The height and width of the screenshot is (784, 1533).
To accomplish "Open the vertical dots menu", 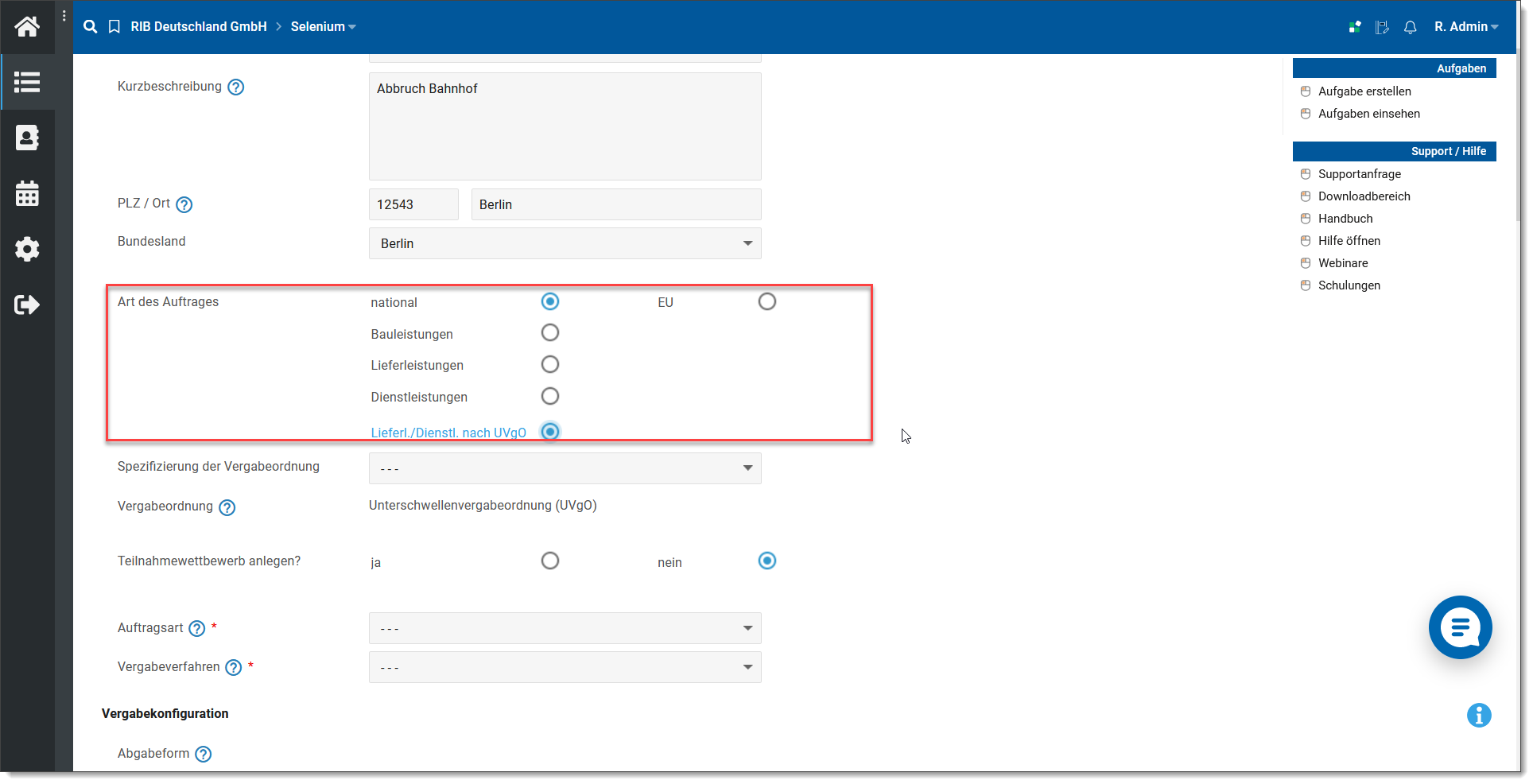I will (64, 16).
